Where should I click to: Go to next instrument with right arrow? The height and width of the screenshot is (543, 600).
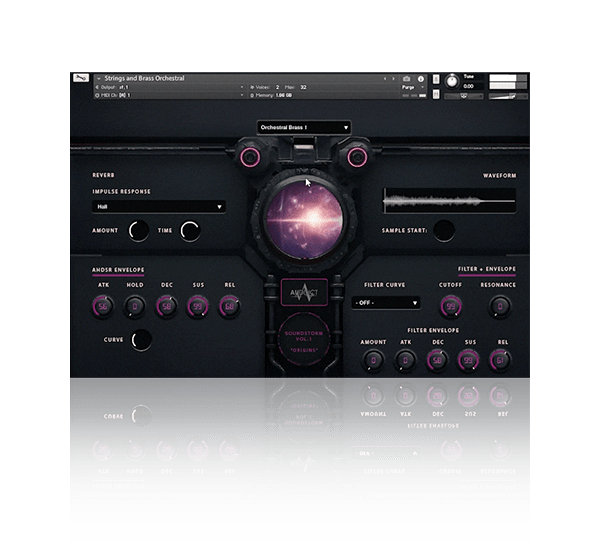(393, 79)
